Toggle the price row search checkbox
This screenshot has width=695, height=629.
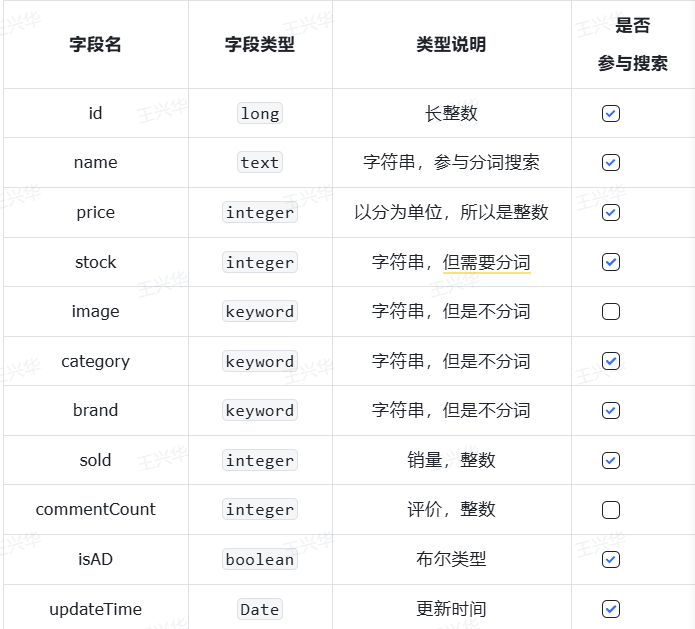[x=611, y=213]
